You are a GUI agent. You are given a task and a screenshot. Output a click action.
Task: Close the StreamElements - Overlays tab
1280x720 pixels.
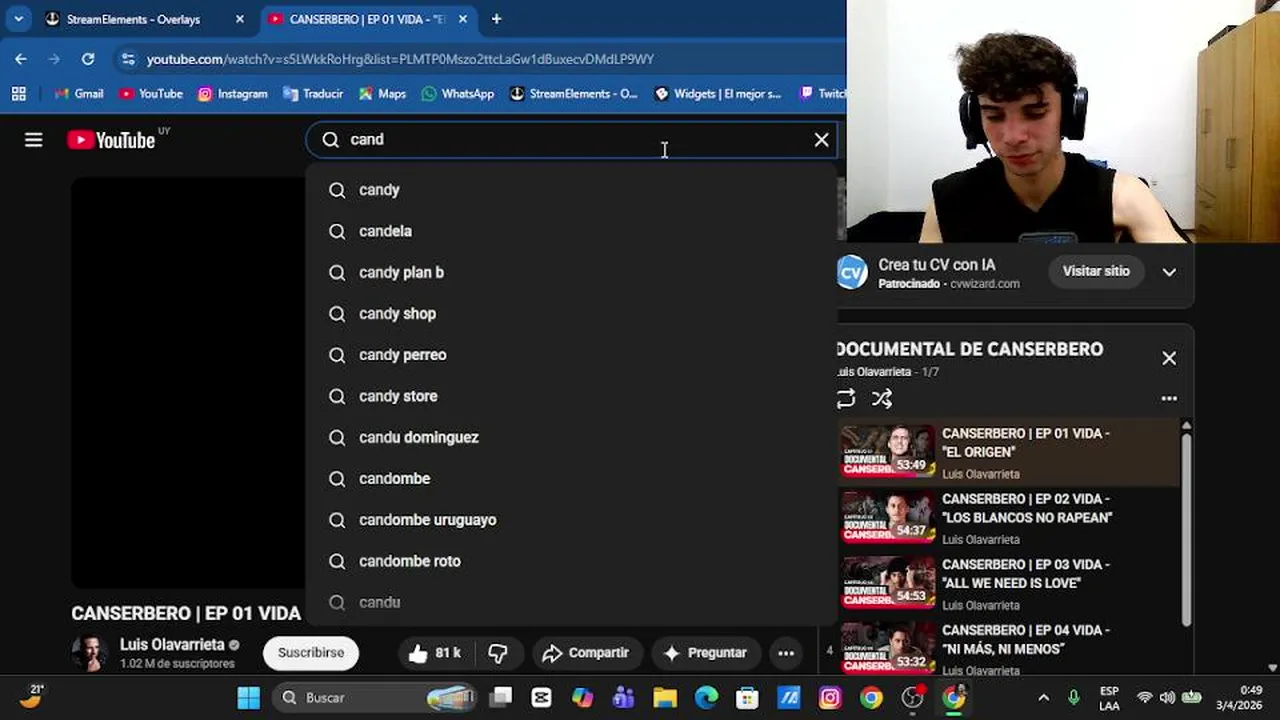(240, 19)
